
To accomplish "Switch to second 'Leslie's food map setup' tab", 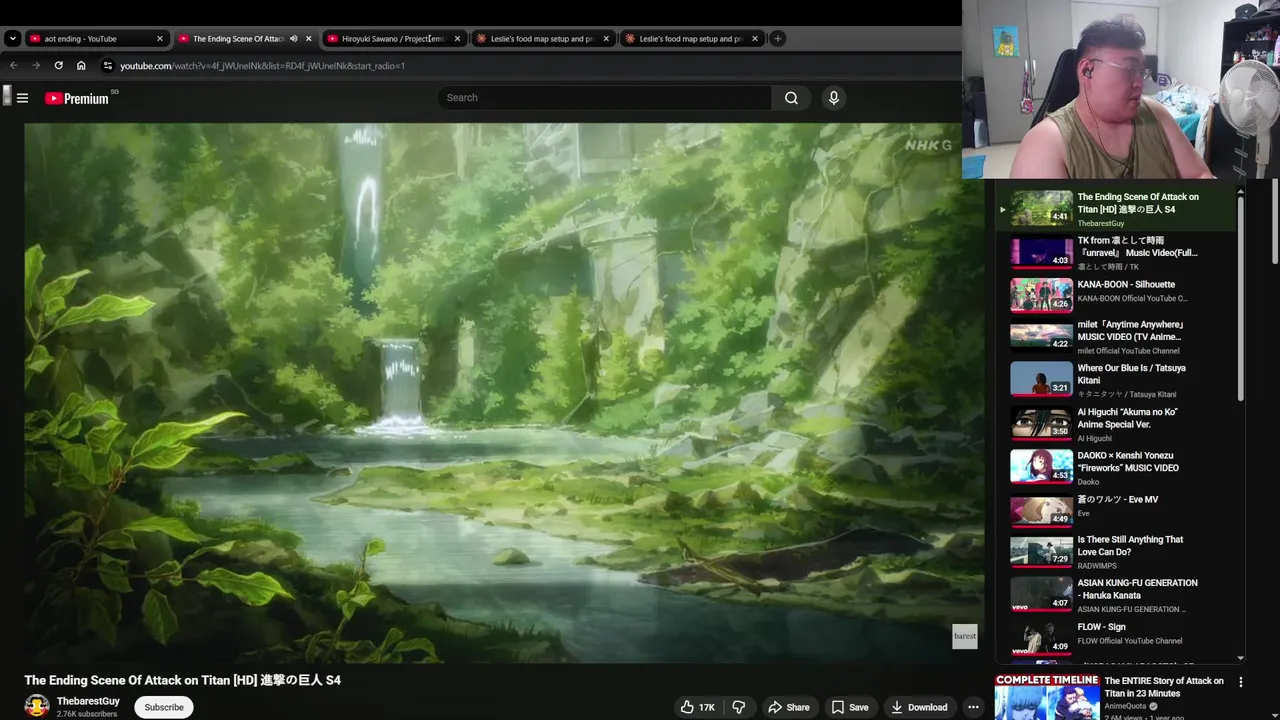I will 690,39.
